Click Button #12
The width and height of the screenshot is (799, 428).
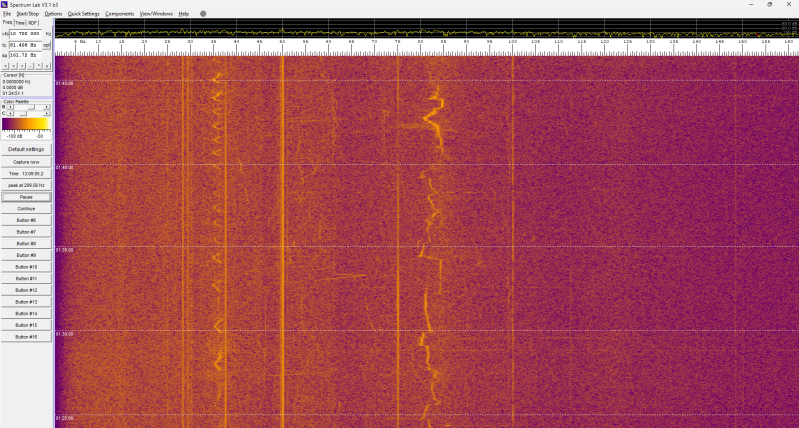tap(26, 290)
